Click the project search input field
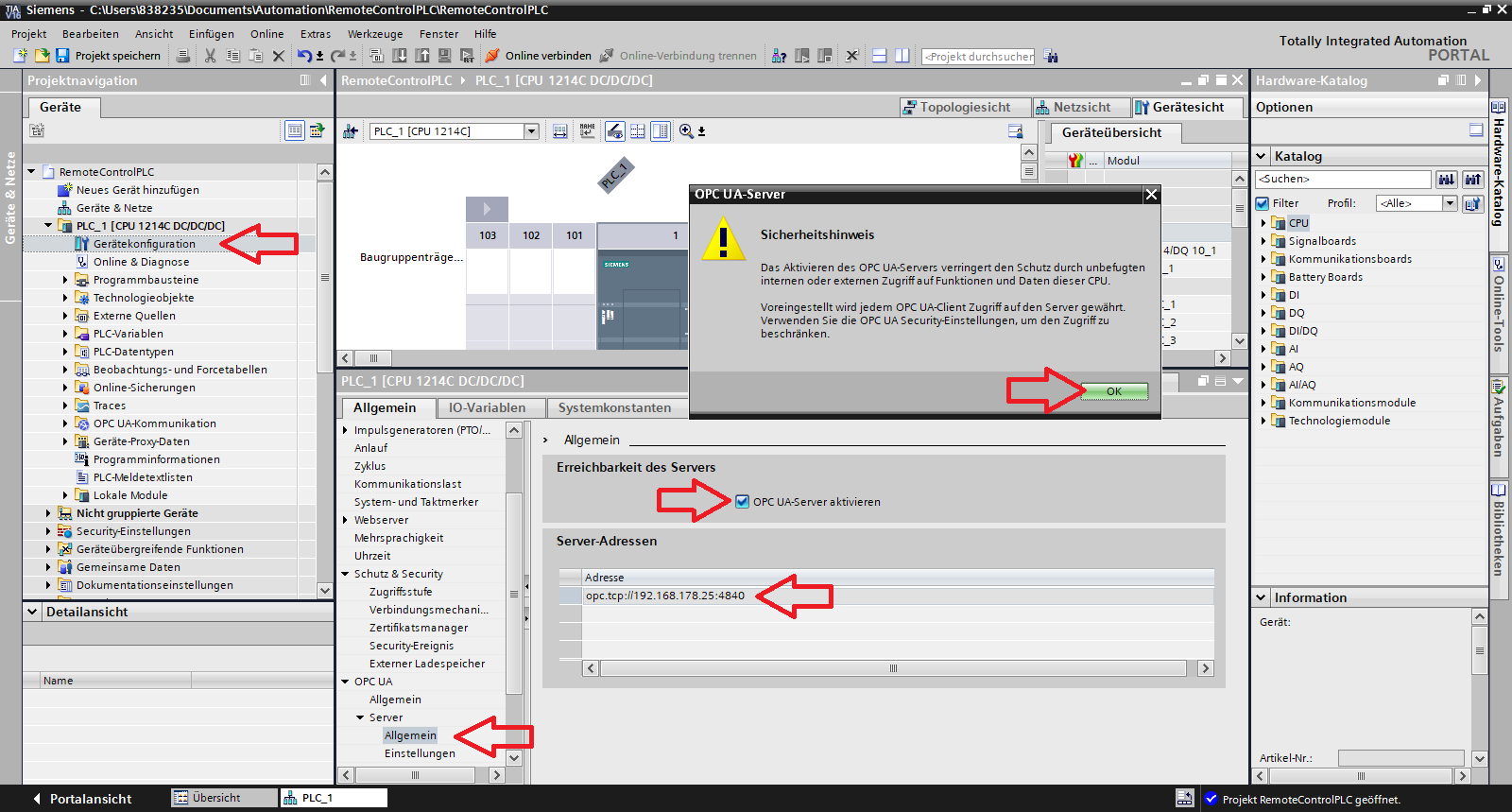This screenshot has height=812, width=1512. point(978,57)
